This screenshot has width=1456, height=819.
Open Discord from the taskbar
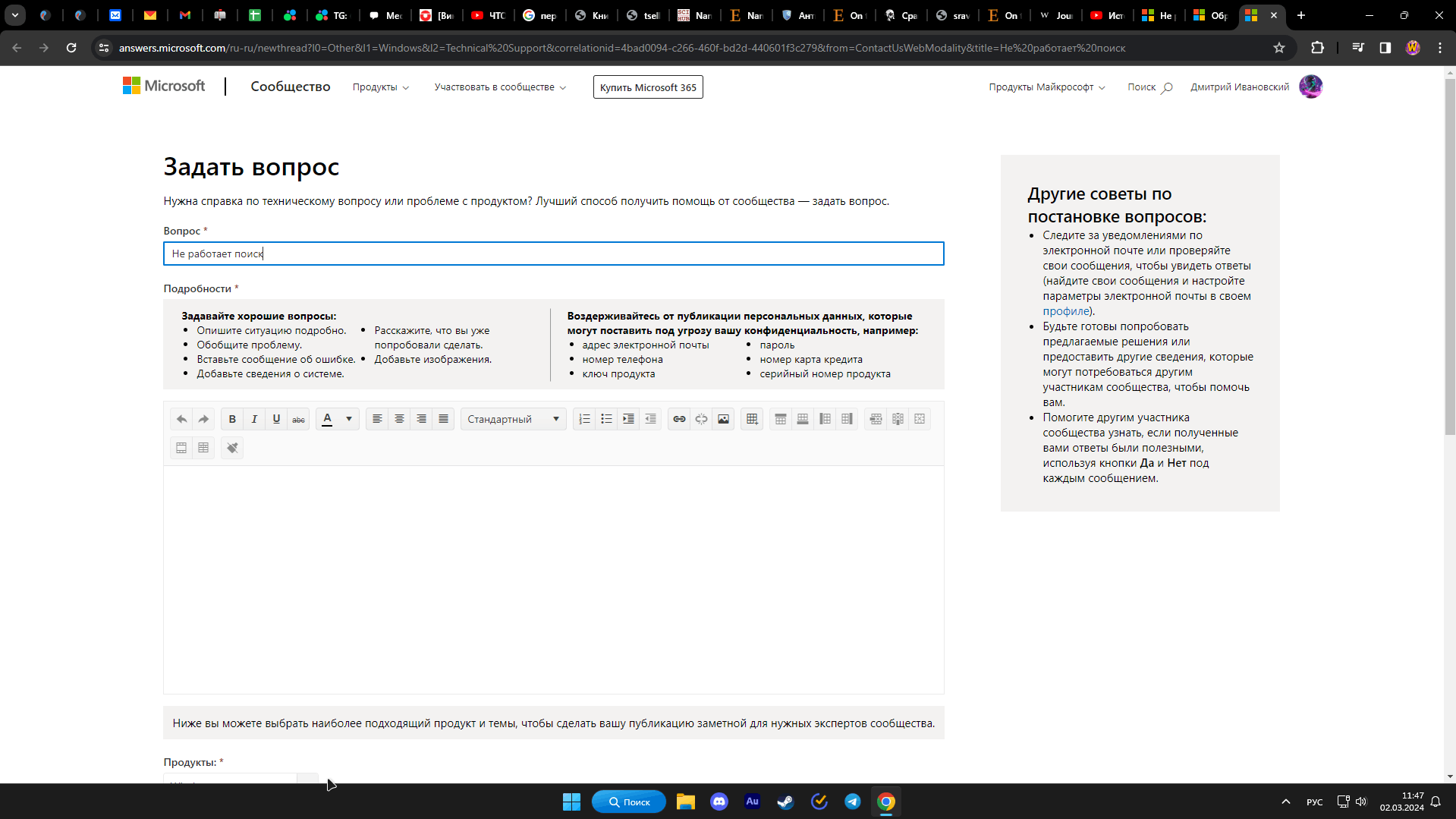click(719, 802)
